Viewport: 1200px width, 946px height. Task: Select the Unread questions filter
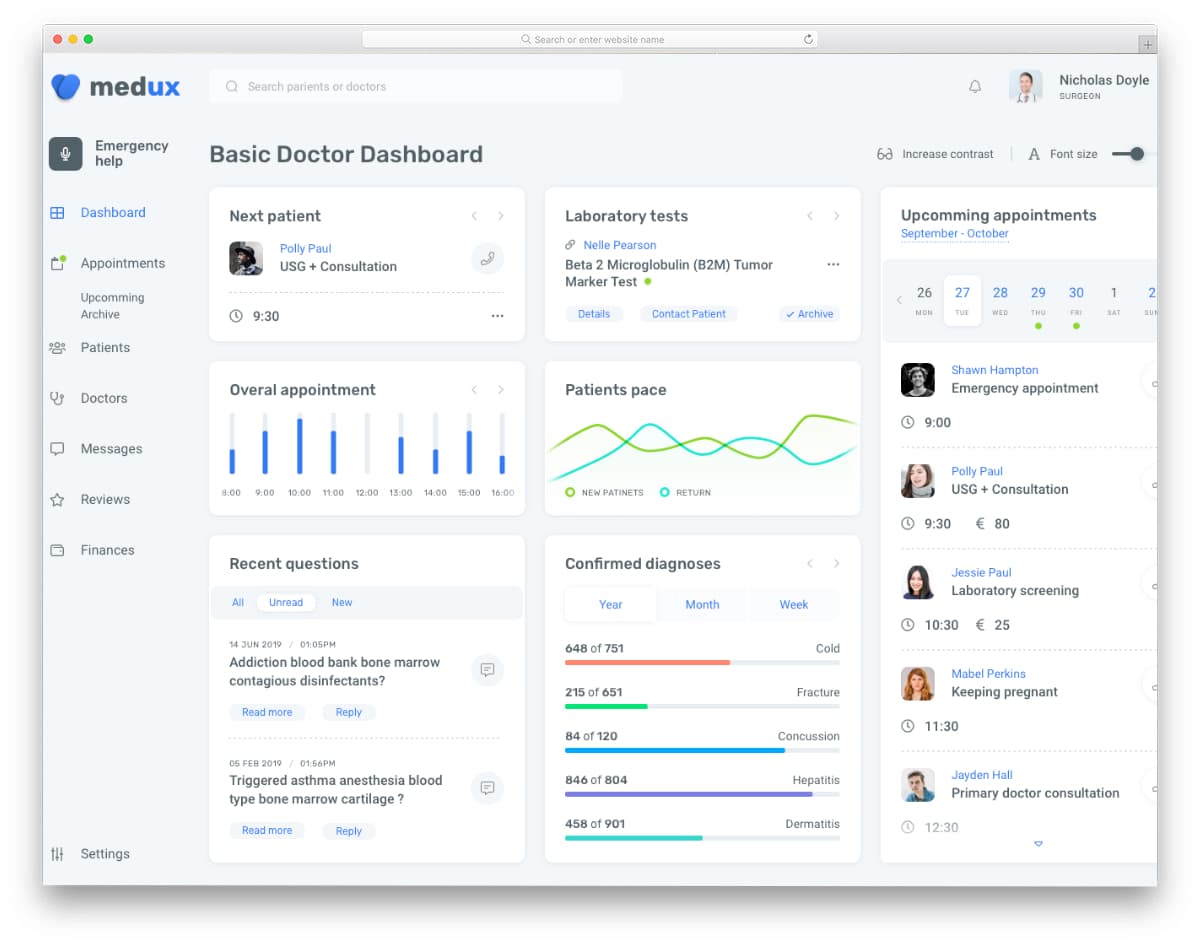[286, 602]
